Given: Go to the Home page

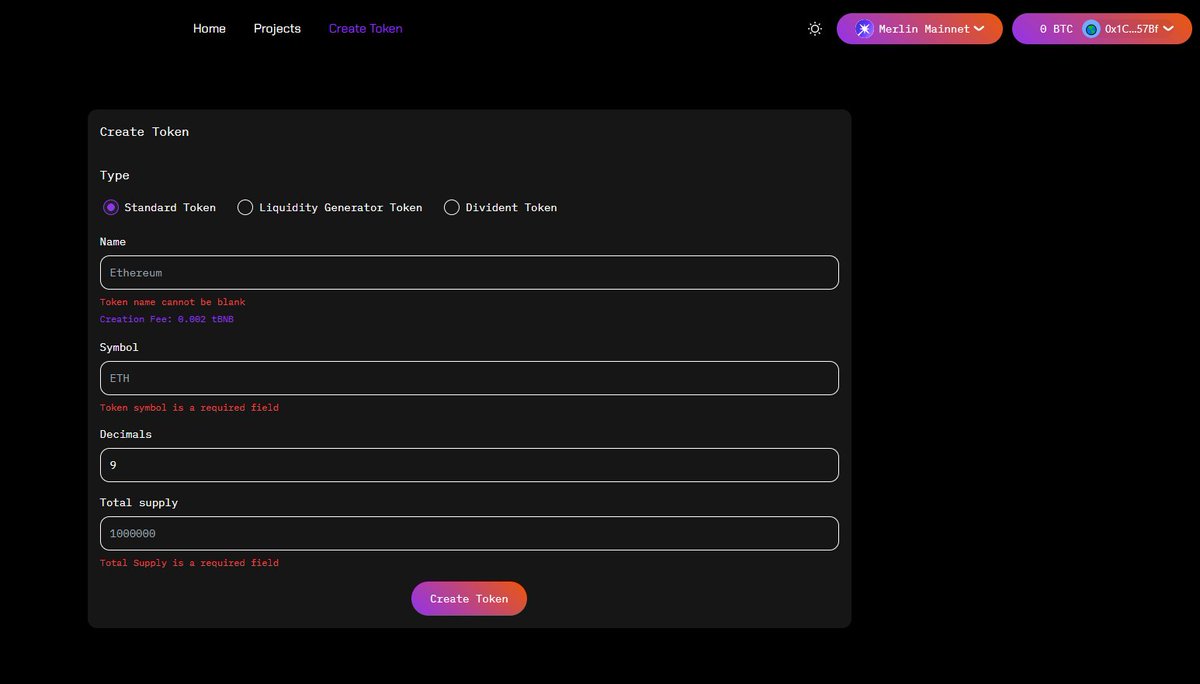Looking at the screenshot, I should [209, 28].
